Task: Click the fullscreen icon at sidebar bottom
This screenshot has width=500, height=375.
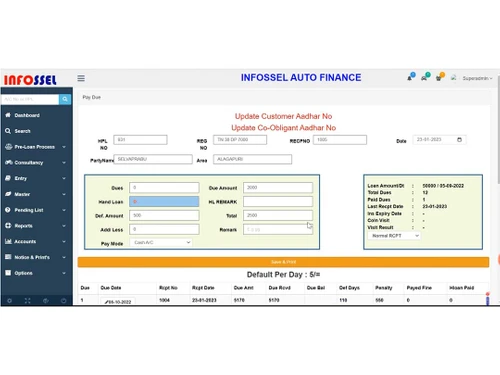Action: pyautogui.click(x=27, y=301)
